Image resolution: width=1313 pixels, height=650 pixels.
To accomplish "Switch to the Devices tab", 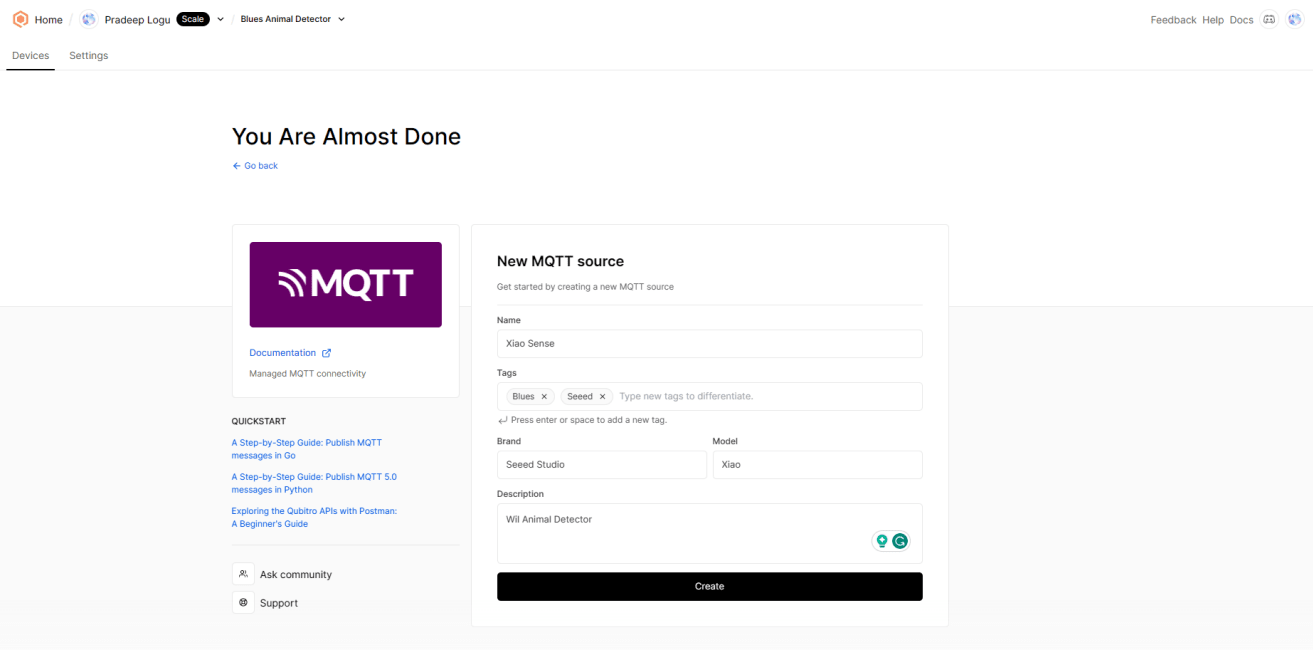I will [x=30, y=56].
